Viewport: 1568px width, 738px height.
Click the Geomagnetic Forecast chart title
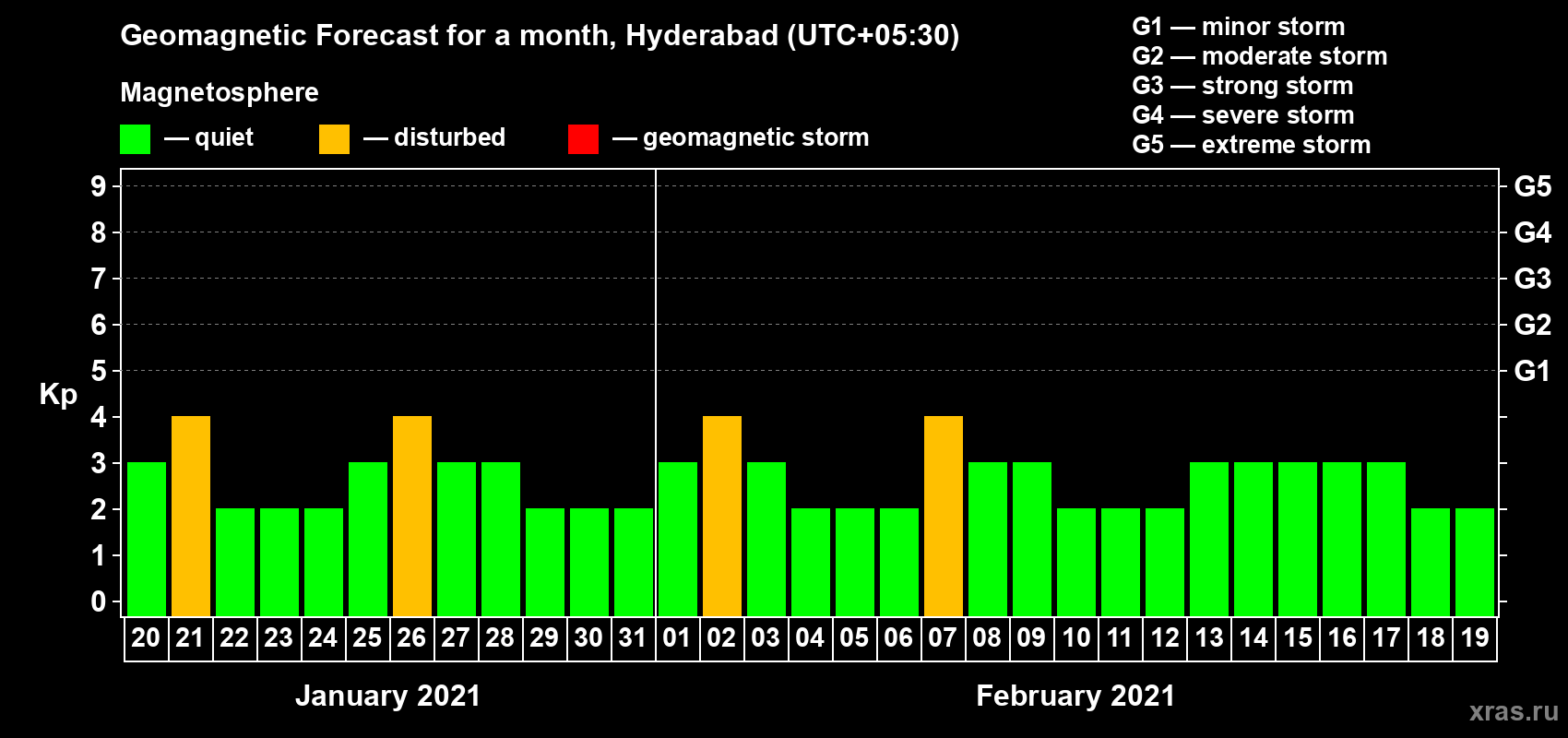click(x=540, y=36)
